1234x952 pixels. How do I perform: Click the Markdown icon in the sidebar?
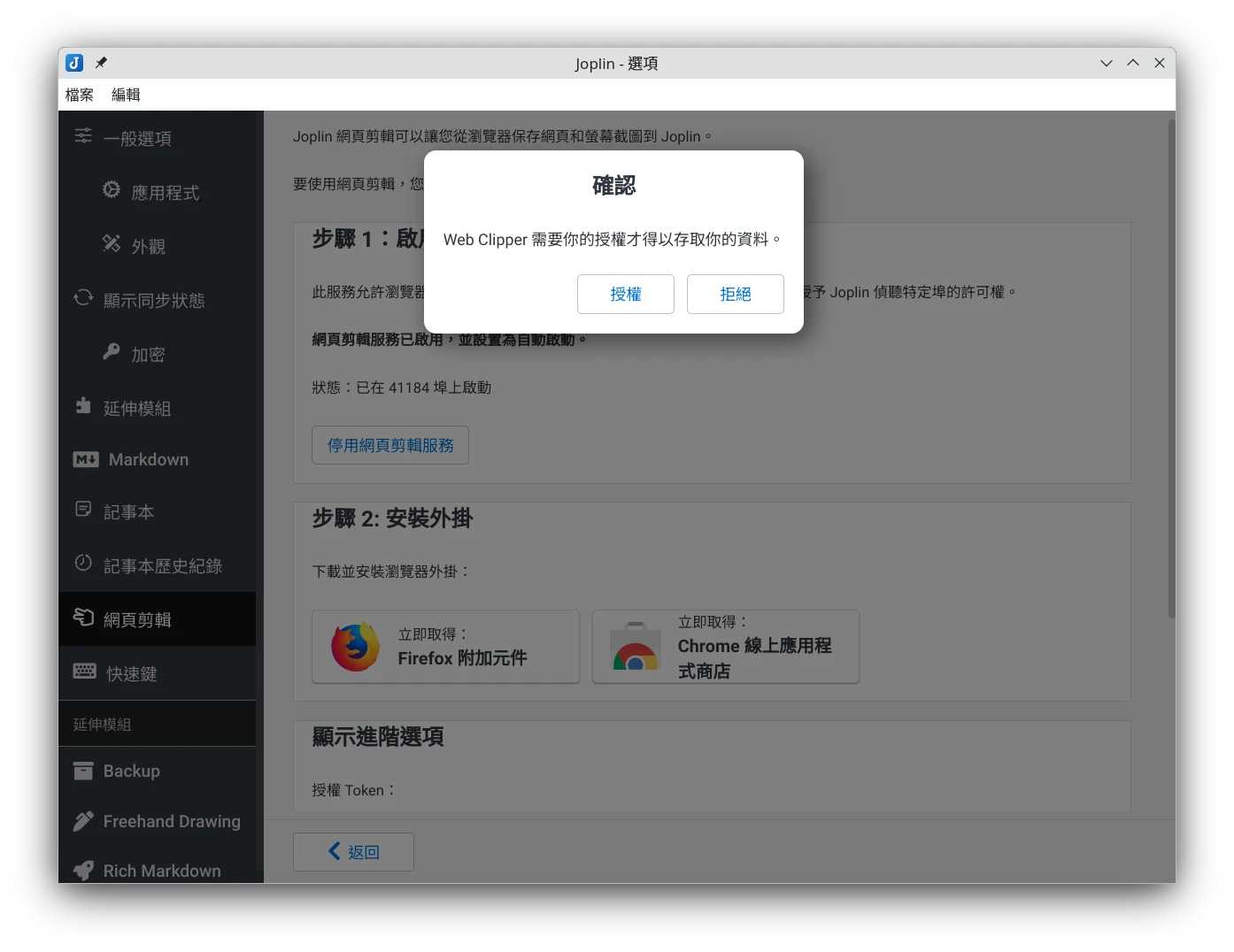(x=86, y=459)
